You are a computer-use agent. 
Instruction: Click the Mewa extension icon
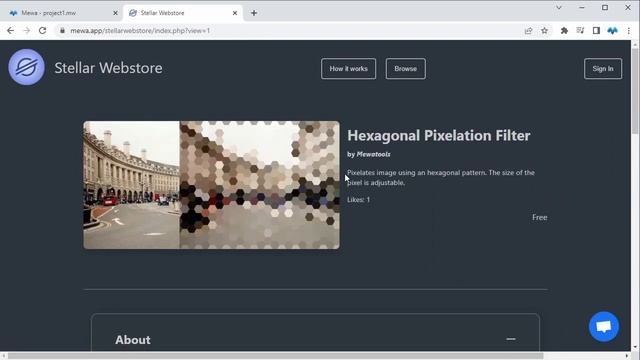(612, 31)
